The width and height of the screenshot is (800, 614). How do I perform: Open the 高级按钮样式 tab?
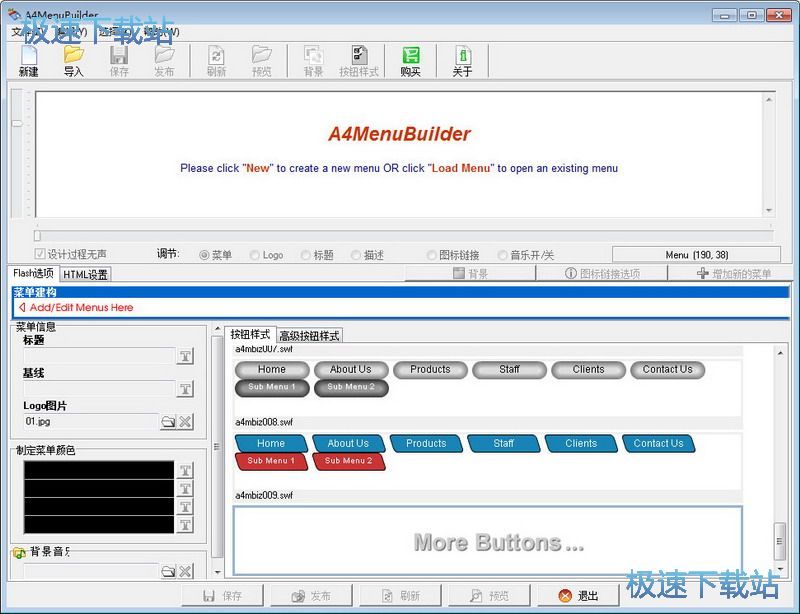click(x=309, y=335)
